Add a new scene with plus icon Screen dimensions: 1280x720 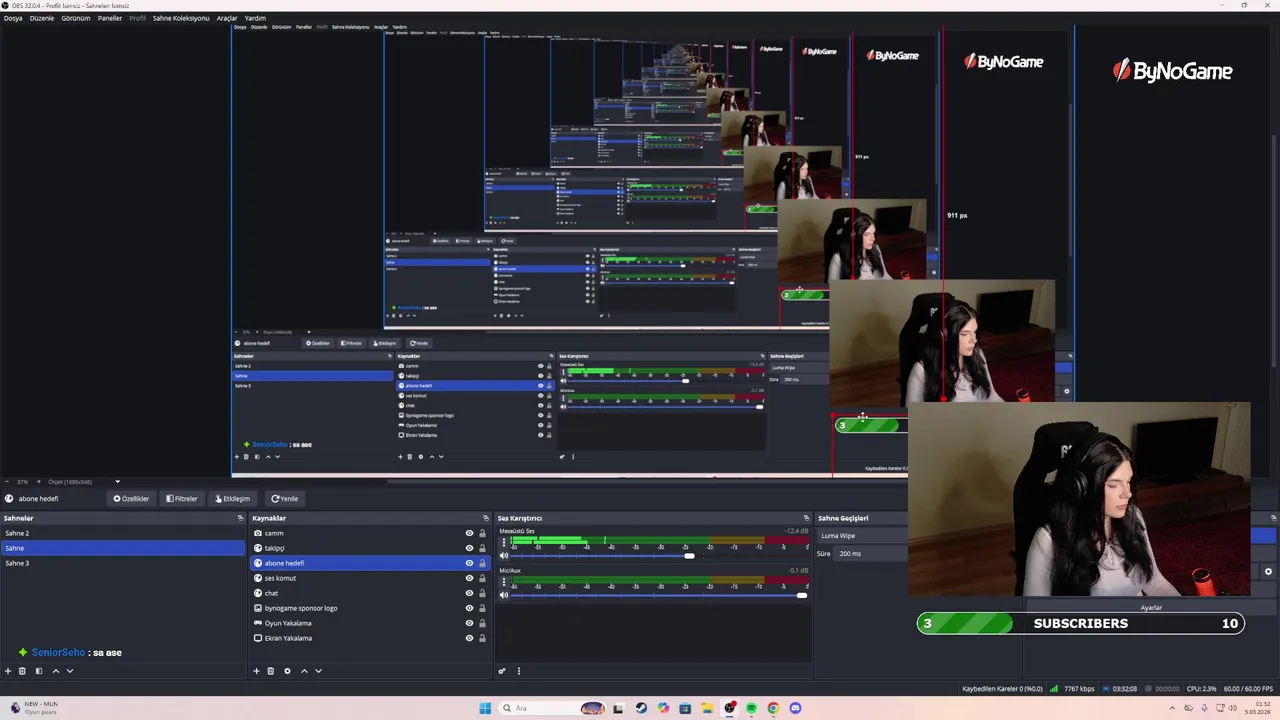point(8,671)
